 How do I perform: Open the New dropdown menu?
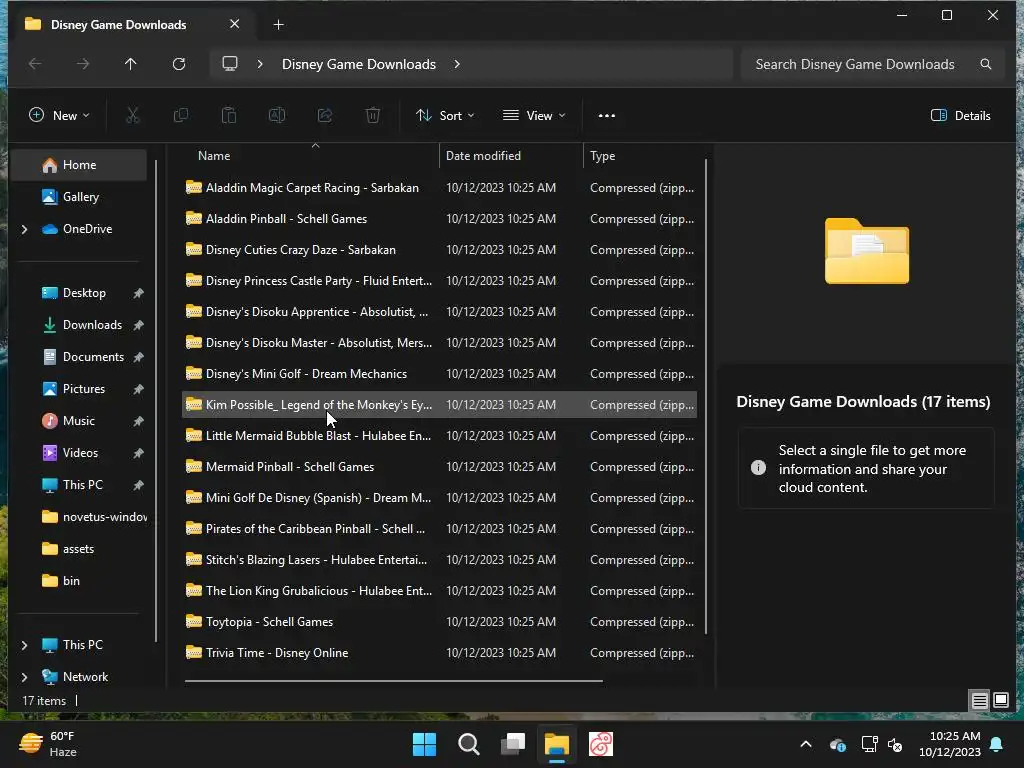(x=59, y=116)
